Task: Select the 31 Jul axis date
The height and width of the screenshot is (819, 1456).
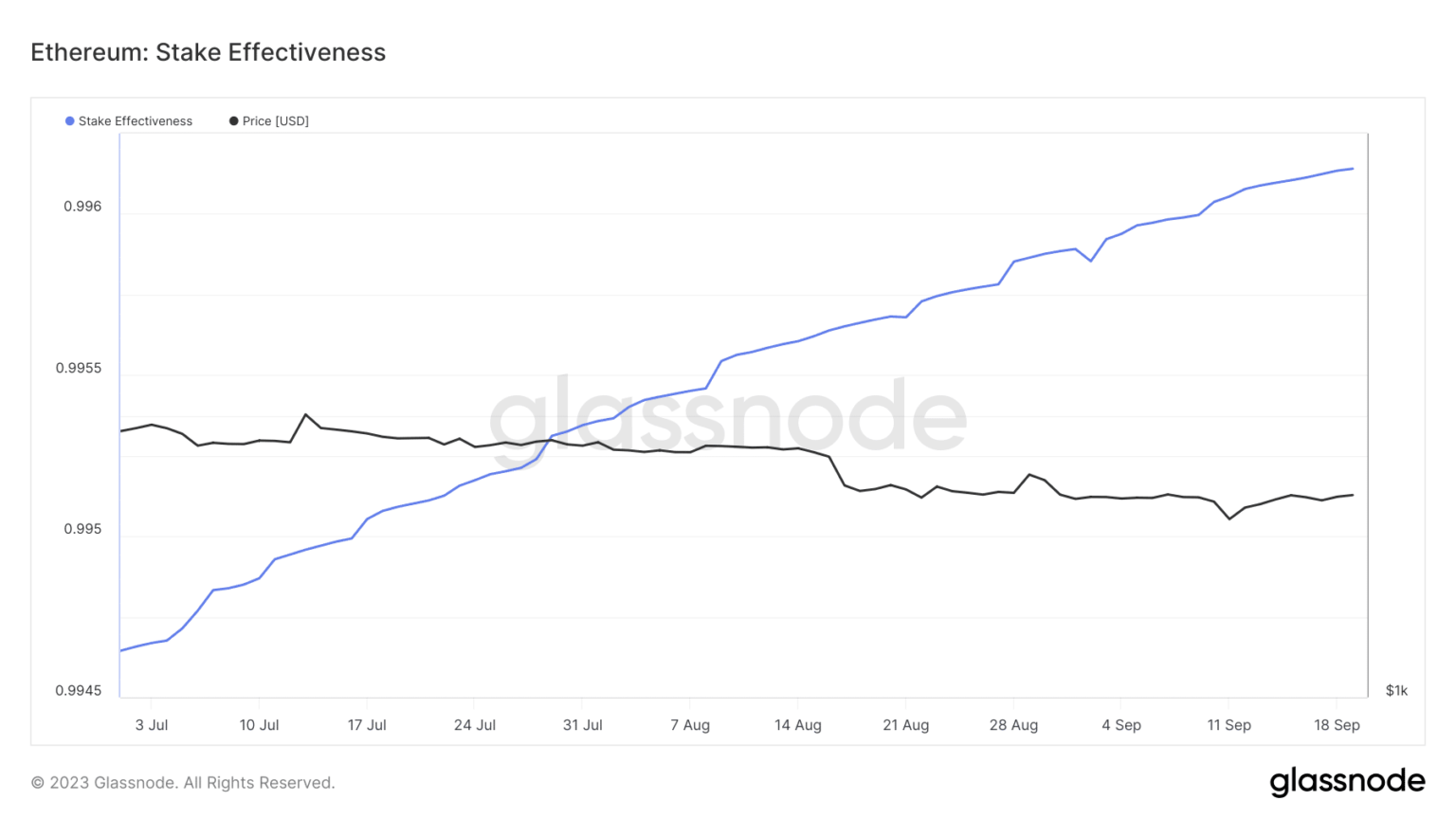Action: tap(583, 725)
